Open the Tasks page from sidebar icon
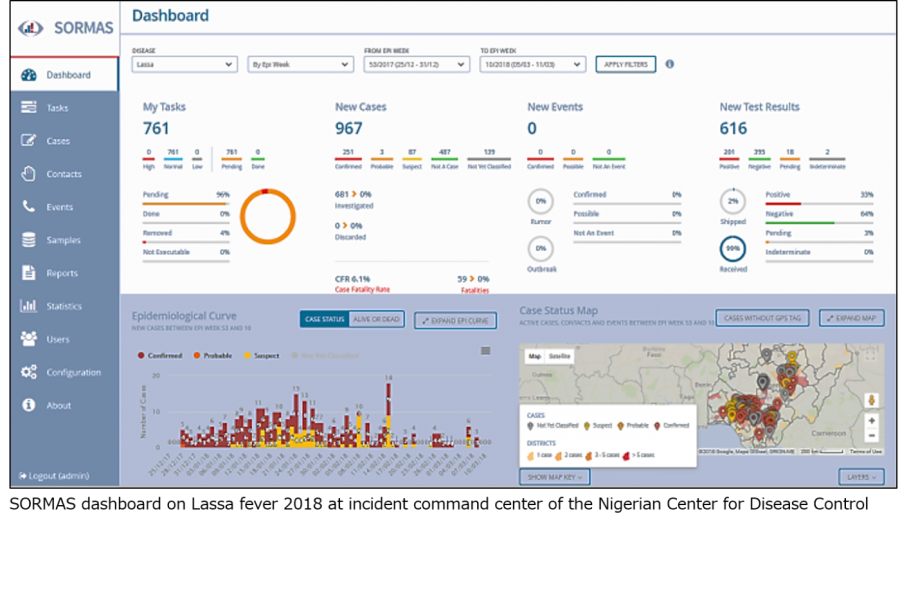The width and height of the screenshot is (900, 590). pos(29,108)
